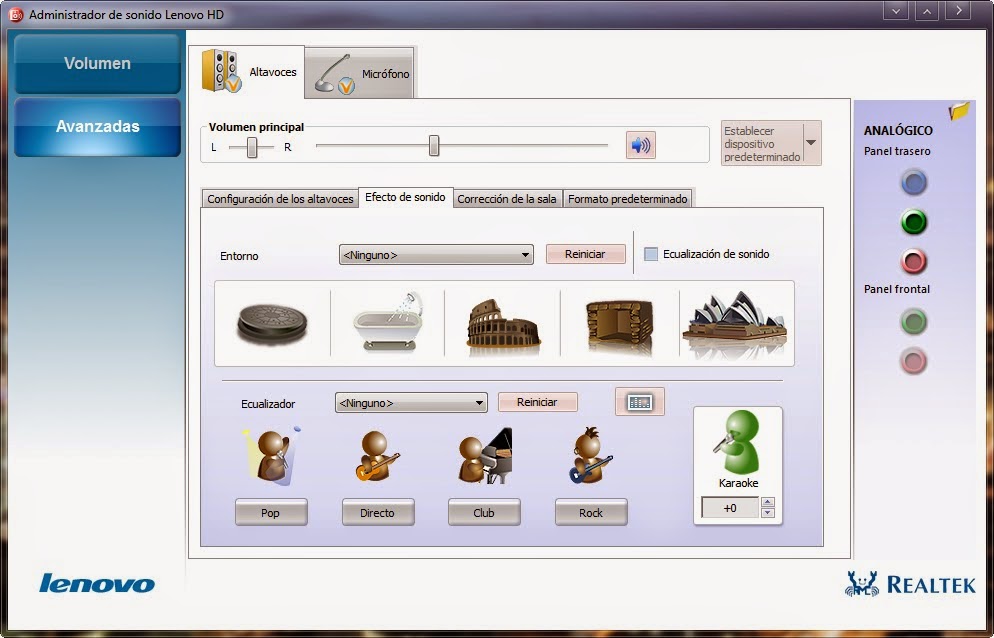Click the title bar app icon
This screenshot has width=994, height=638.
(x=15, y=14)
